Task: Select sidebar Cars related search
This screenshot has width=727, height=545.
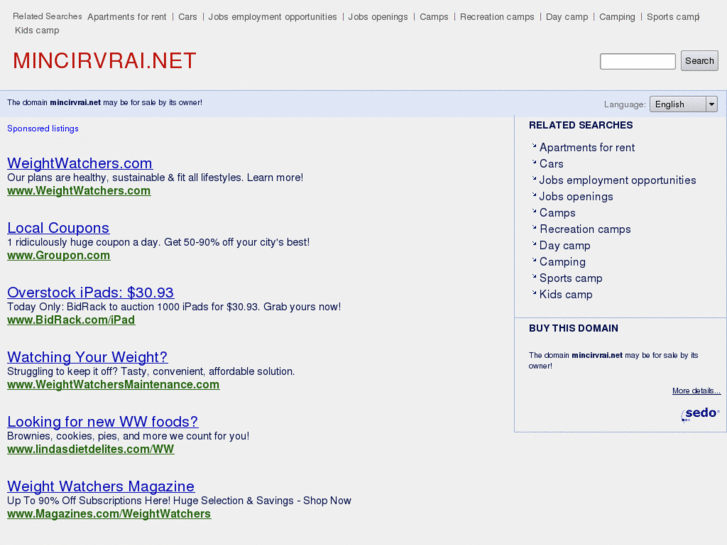Action: [551, 164]
